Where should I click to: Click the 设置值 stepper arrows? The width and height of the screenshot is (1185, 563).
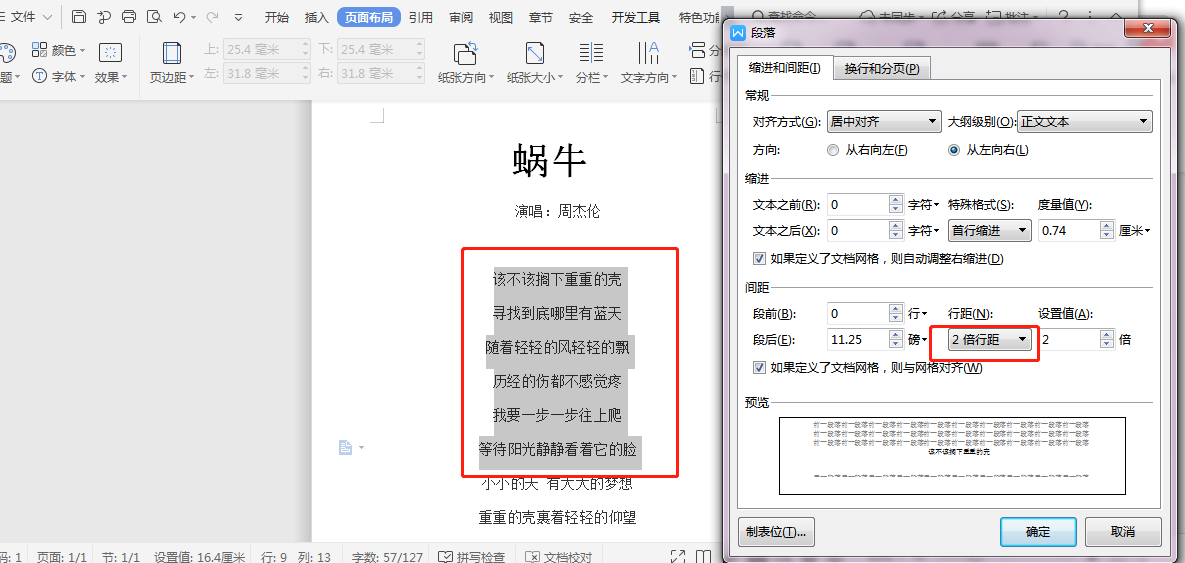point(1107,339)
